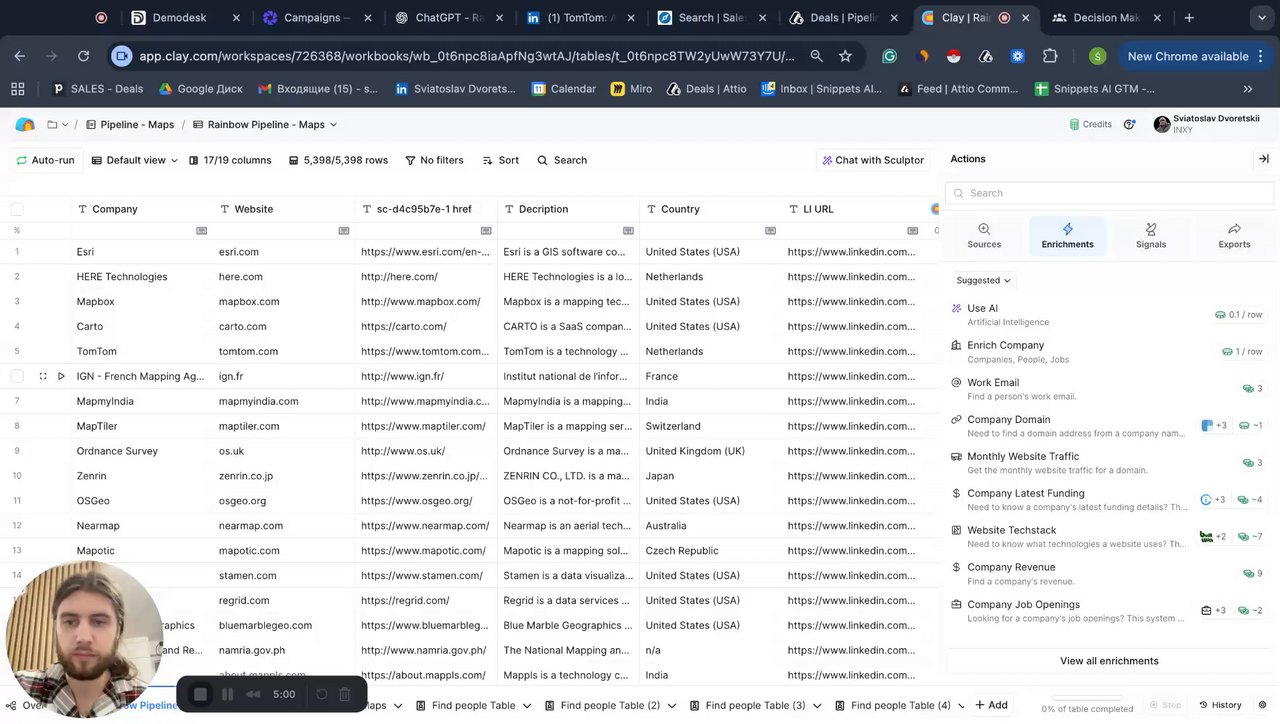This screenshot has height=724, width=1280.
Task: Select the Work Email enrichment
Action: (1109, 388)
